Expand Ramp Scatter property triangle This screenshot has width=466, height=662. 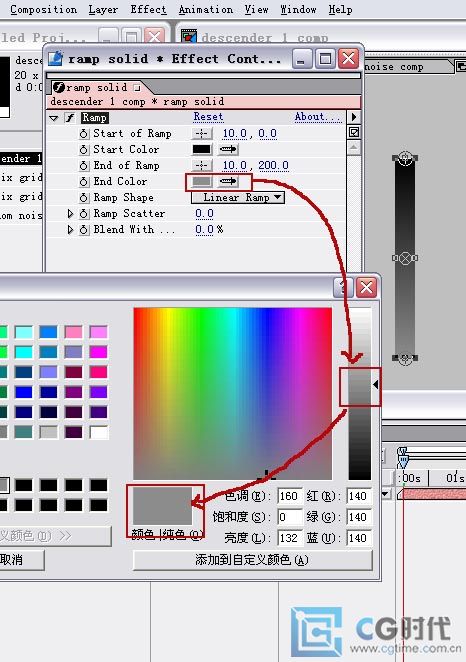coord(70,214)
